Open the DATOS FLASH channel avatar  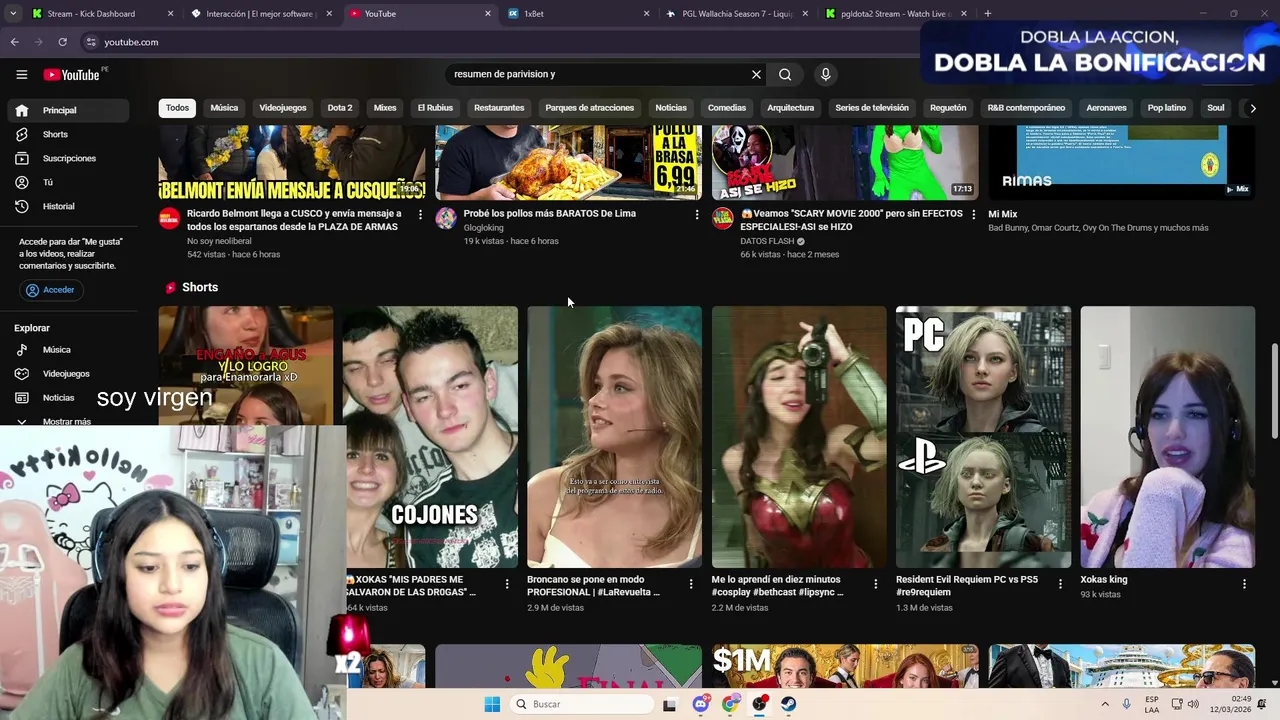pyautogui.click(x=722, y=218)
